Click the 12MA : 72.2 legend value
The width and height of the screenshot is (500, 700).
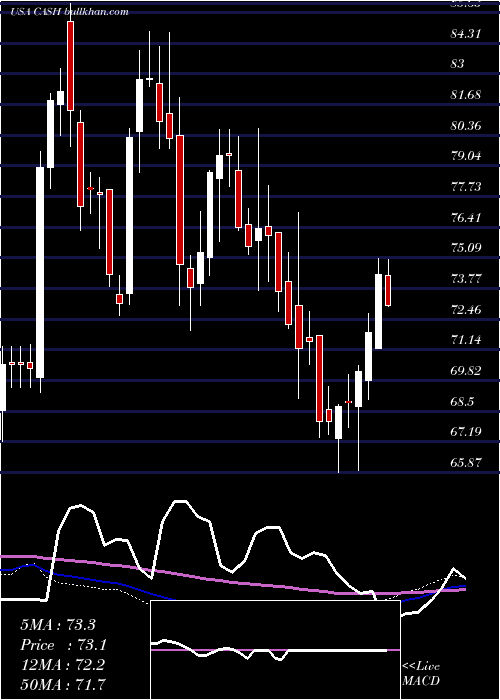click(x=63, y=665)
